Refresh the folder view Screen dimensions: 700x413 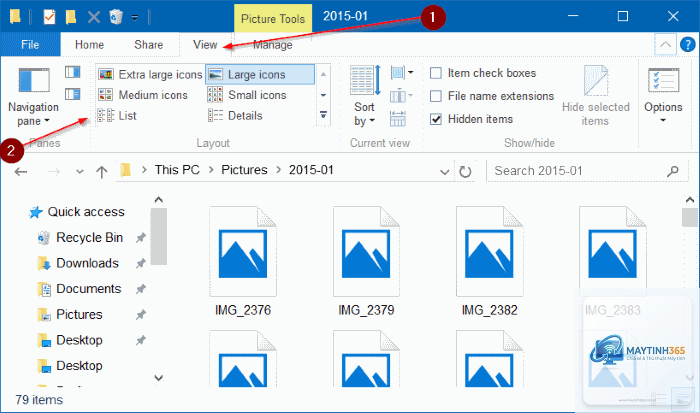click(x=465, y=171)
